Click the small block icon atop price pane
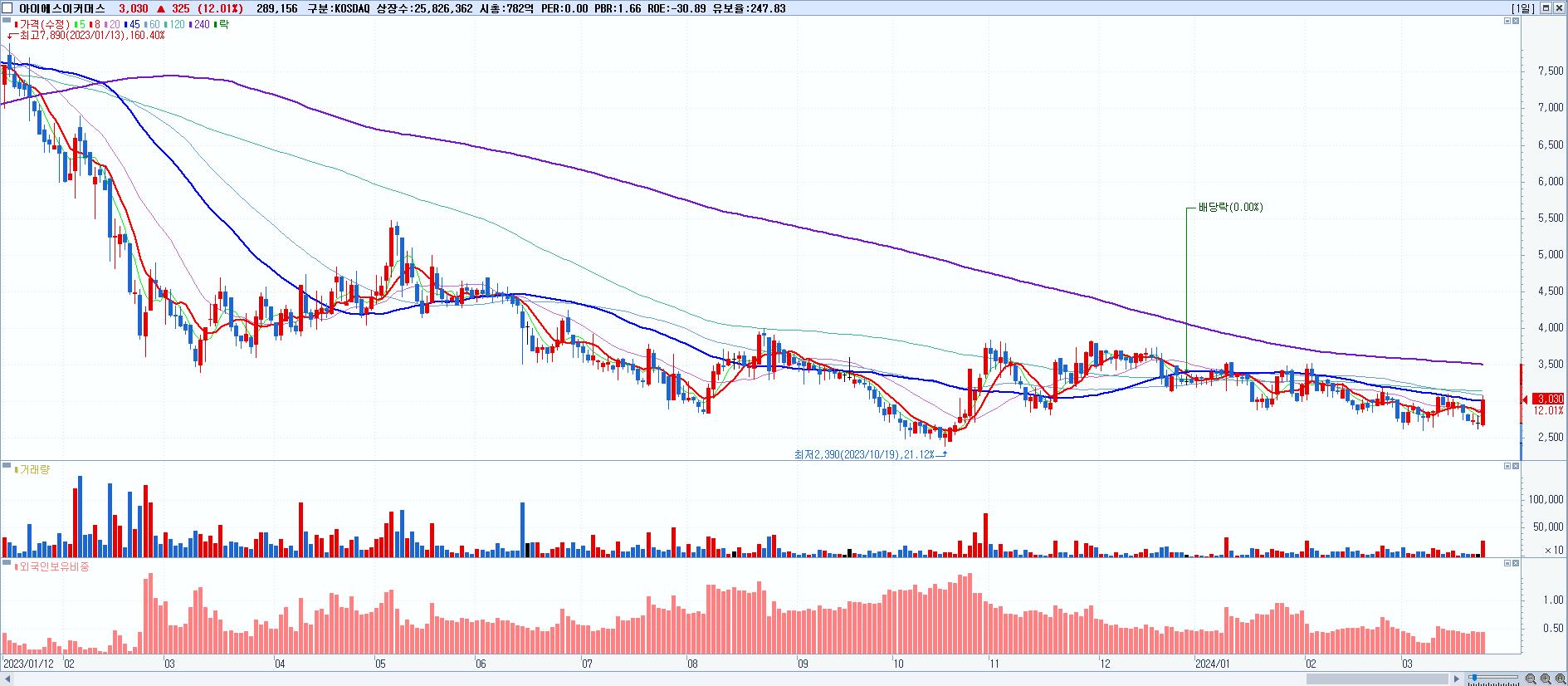The width and height of the screenshot is (1568, 686). pyautogui.click(x=7, y=20)
